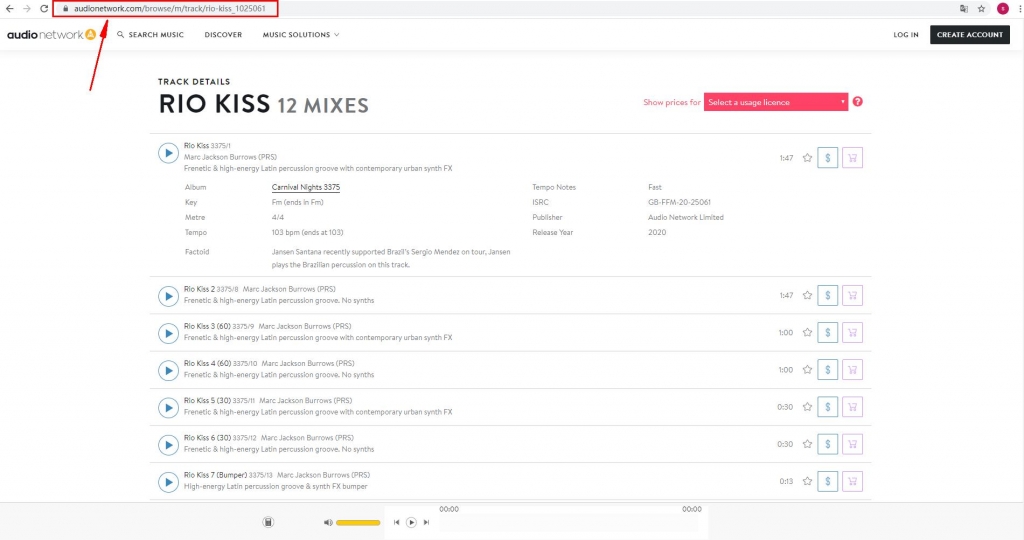Open the Discover menu item
1024x540 pixels.
point(223,35)
